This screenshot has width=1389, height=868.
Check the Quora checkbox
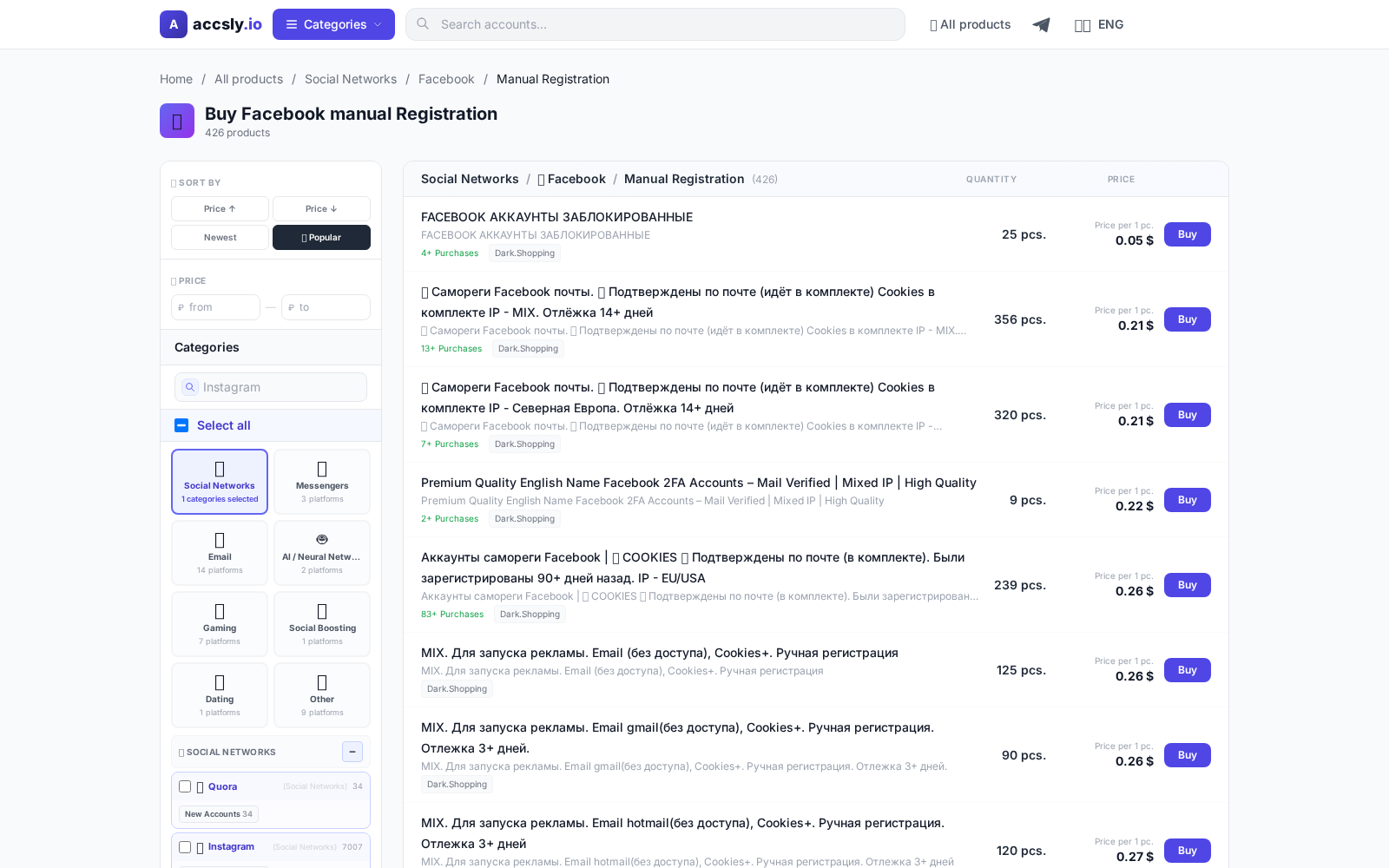coord(185,786)
